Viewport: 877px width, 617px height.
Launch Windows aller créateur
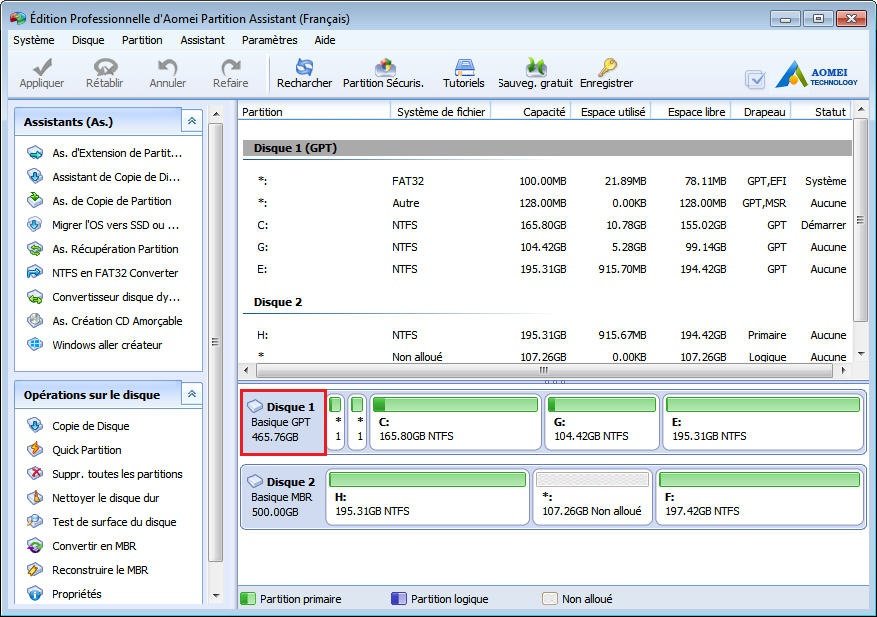95,345
